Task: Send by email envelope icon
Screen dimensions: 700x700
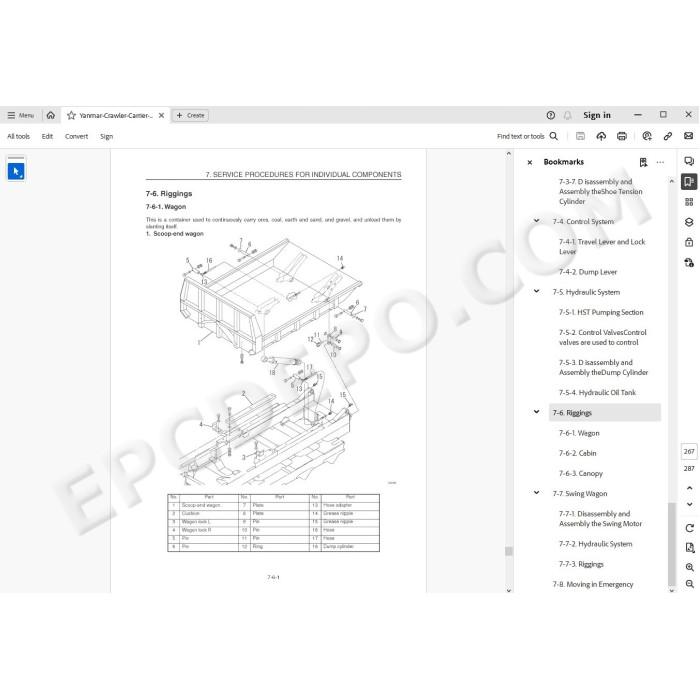Action: point(688,136)
